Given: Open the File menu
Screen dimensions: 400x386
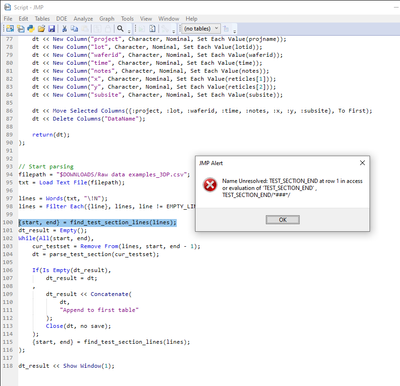Looking at the screenshot, I should coord(8,19).
